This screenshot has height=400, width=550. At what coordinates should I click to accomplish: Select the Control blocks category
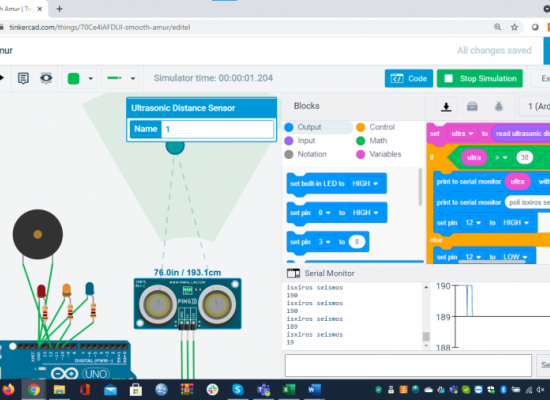point(376,127)
